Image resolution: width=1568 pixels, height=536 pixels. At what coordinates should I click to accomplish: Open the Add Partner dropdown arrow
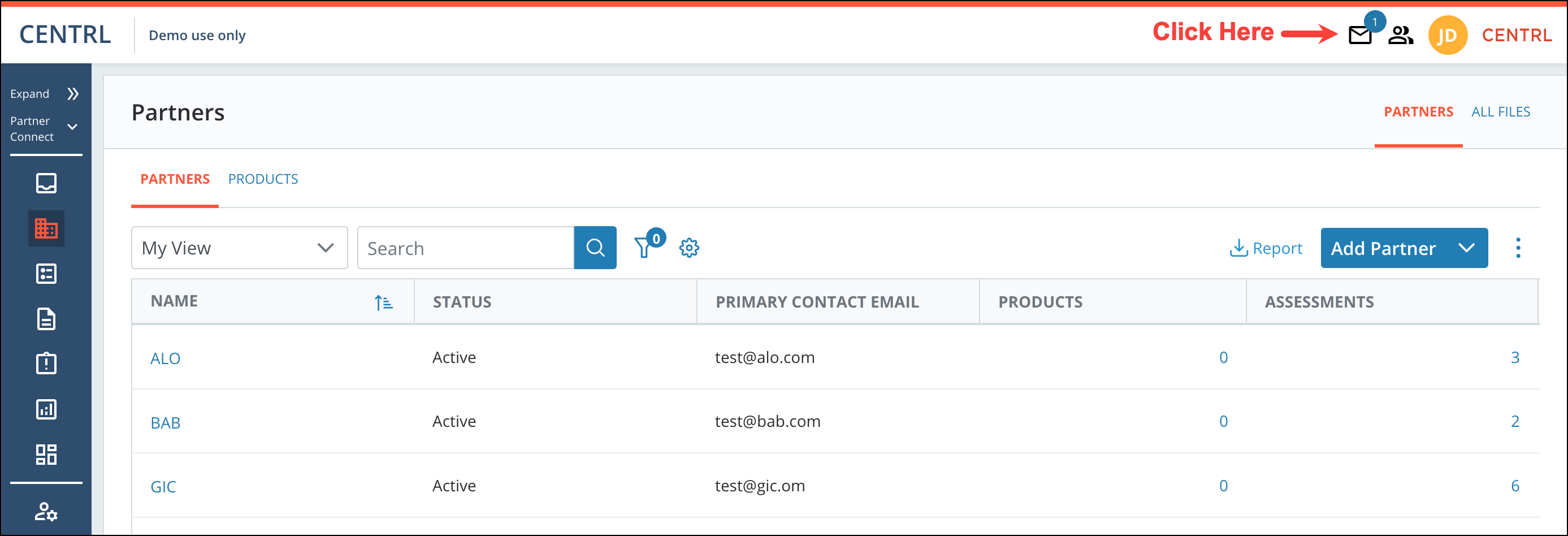tap(1466, 248)
